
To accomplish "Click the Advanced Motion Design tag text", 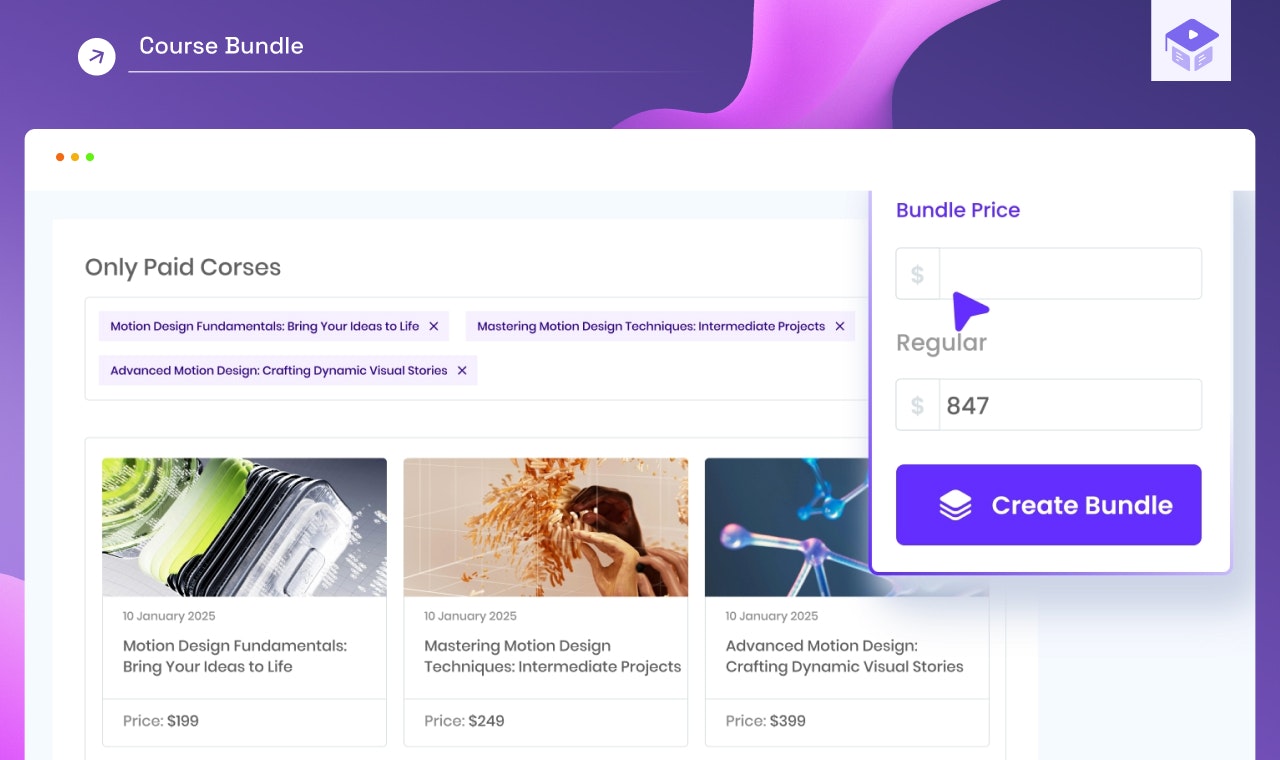I will 279,370.
